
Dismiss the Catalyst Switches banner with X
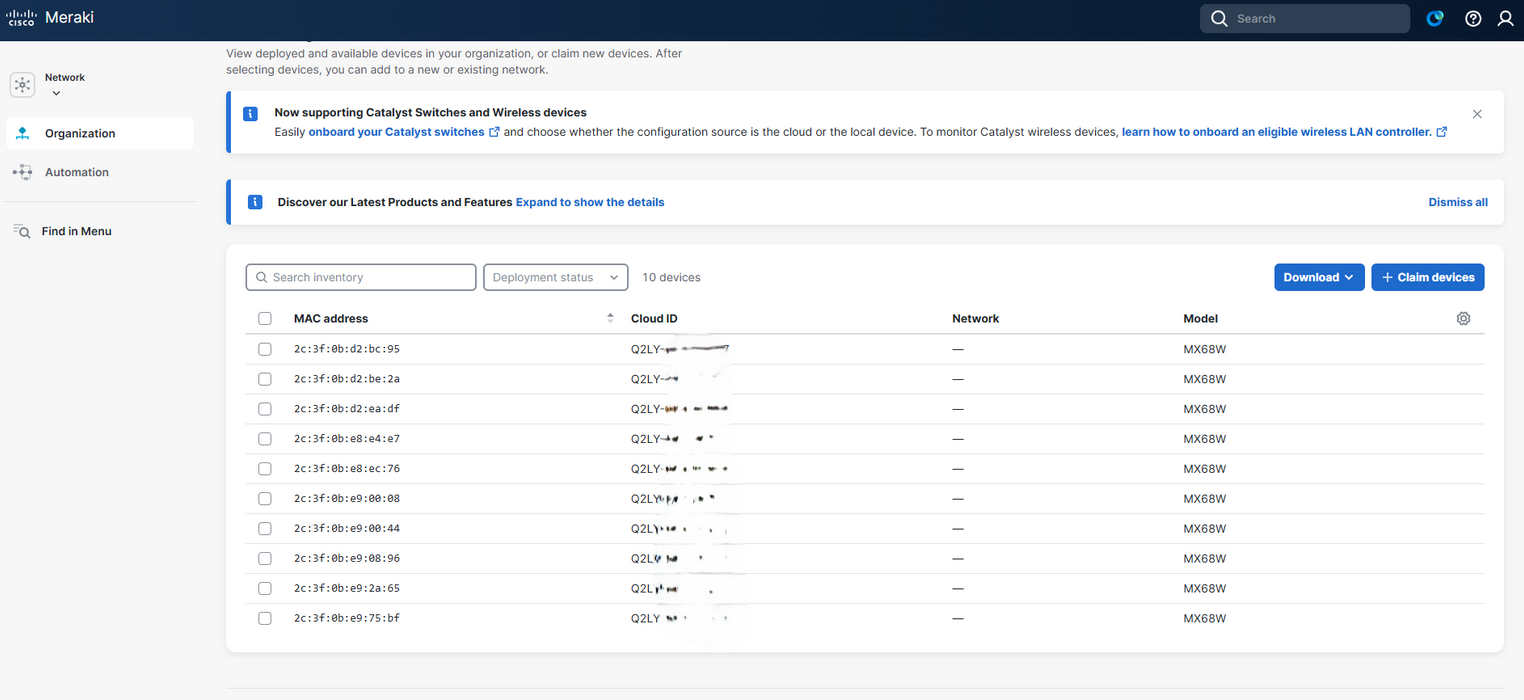click(1477, 114)
